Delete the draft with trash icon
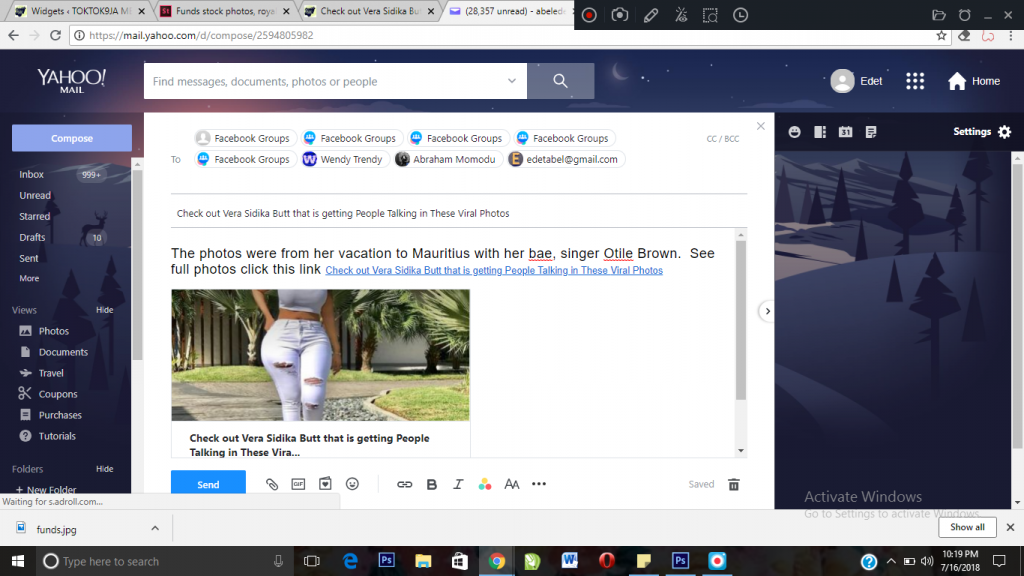 pos(734,485)
